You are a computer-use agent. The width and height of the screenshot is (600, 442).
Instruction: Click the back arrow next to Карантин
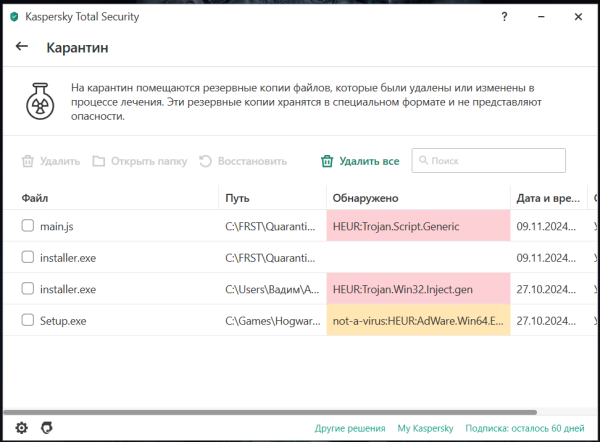pyautogui.click(x=22, y=46)
